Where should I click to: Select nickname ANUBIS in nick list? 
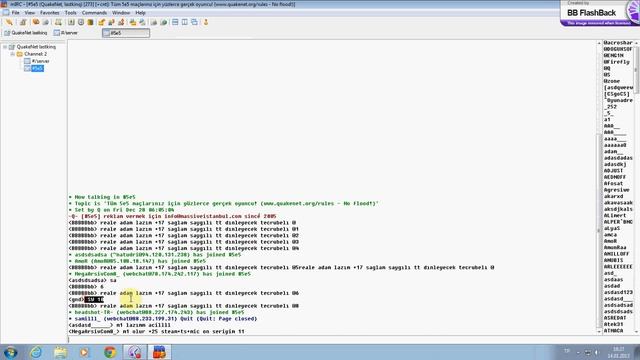point(613,260)
